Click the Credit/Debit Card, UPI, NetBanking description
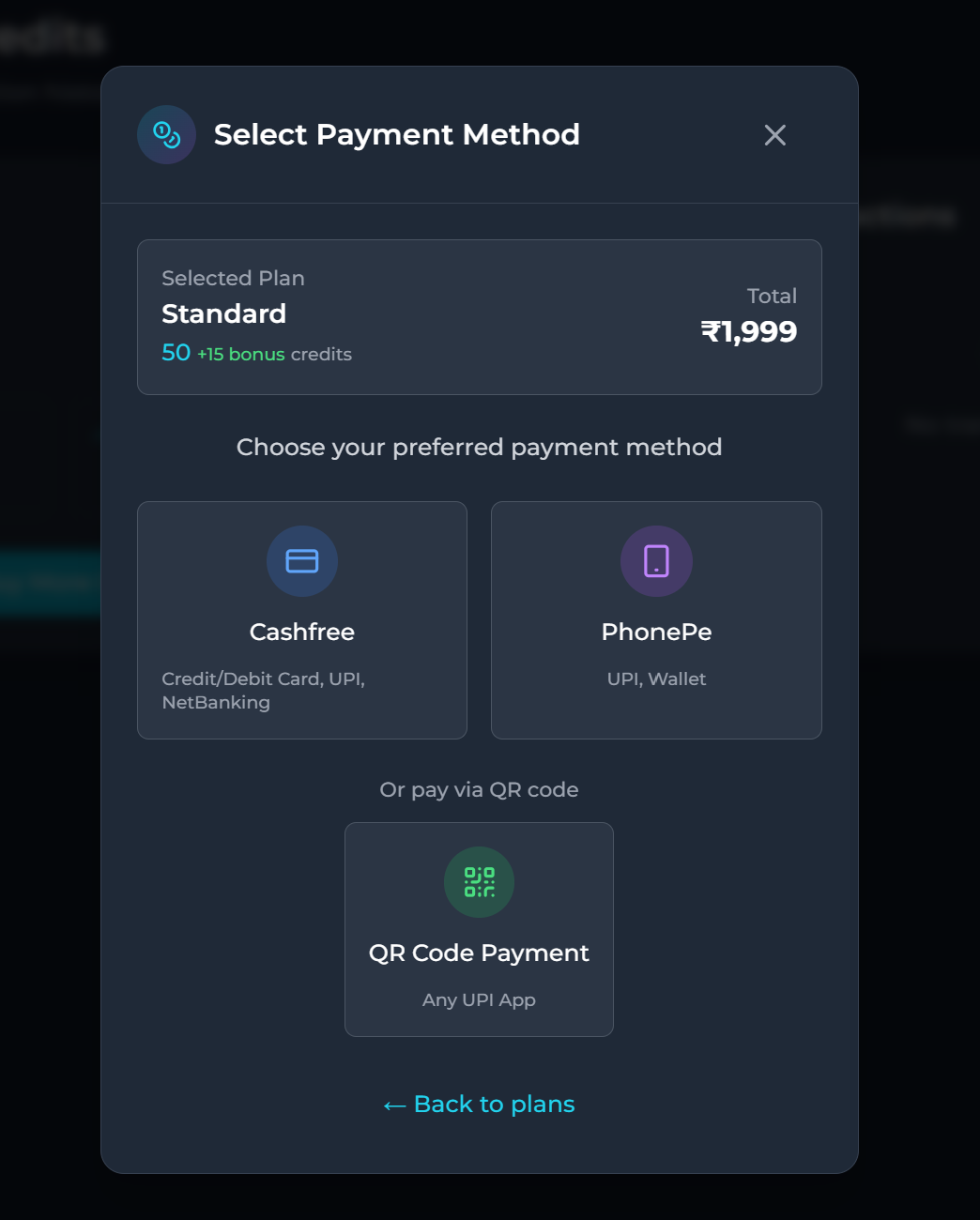The image size is (980, 1220). pyautogui.click(x=264, y=690)
